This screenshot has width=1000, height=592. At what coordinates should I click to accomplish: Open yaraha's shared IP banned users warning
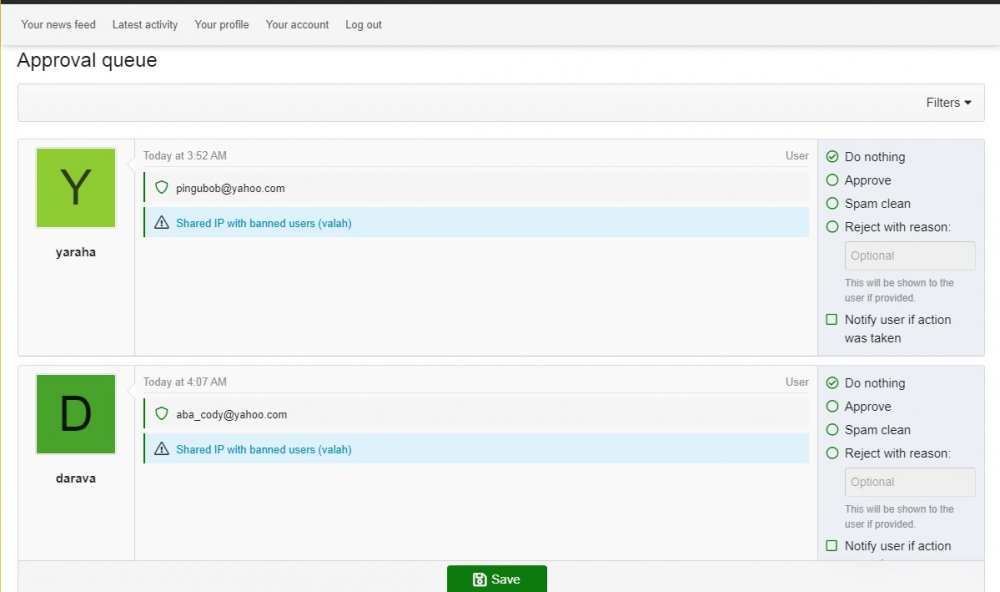coord(264,223)
